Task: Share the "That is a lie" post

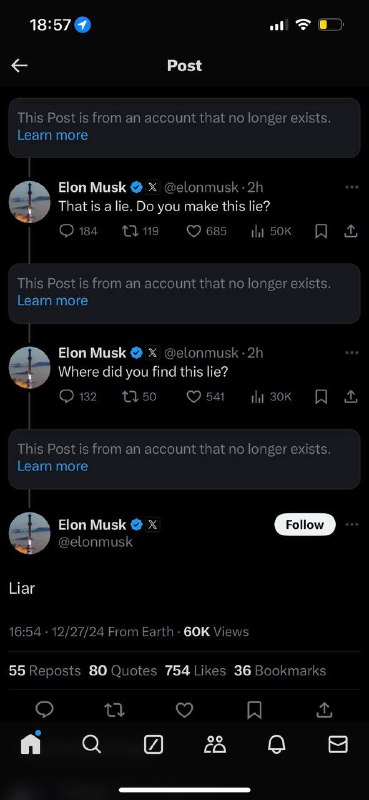Action: (350, 232)
